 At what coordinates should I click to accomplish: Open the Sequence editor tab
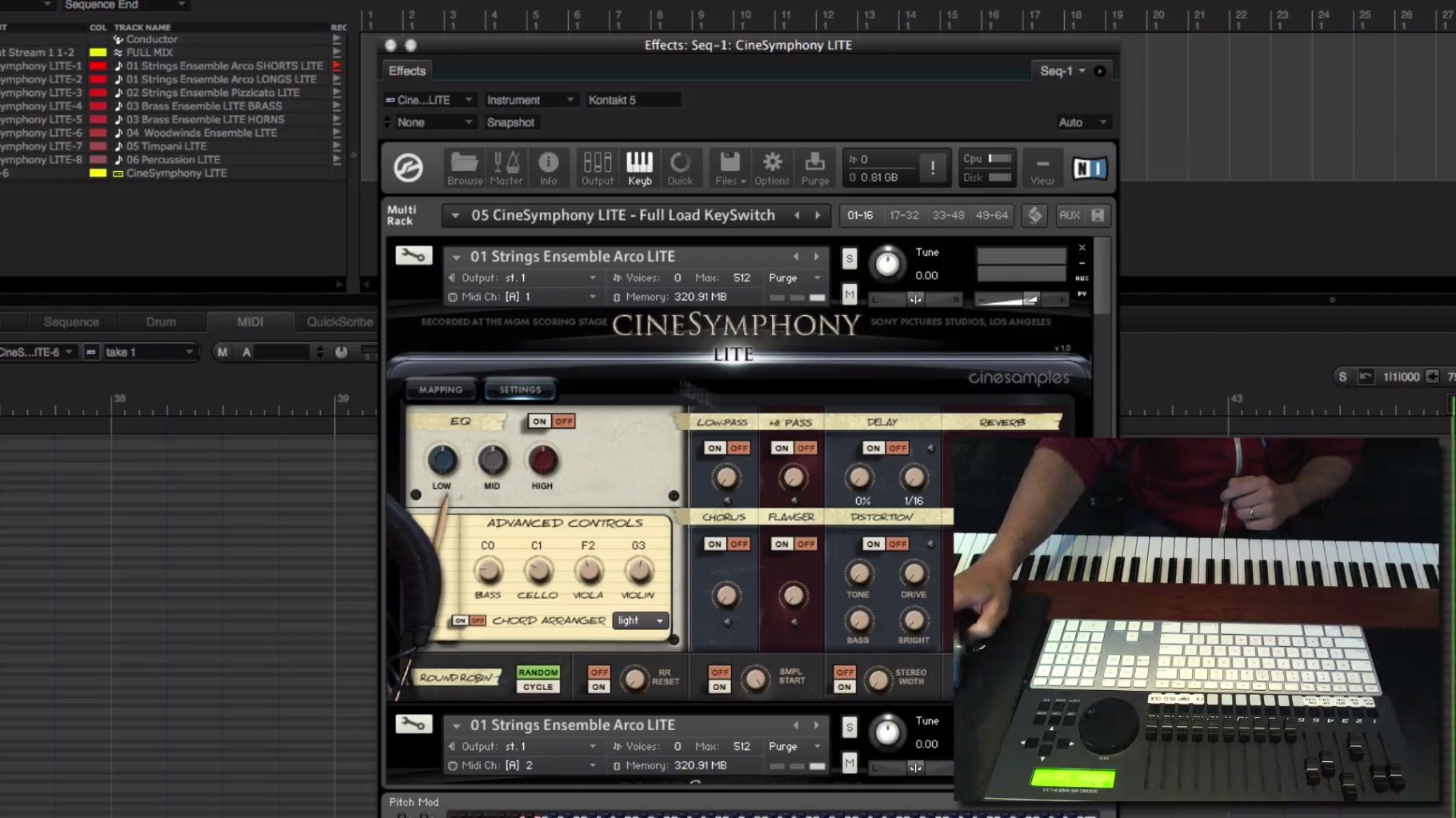[71, 321]
